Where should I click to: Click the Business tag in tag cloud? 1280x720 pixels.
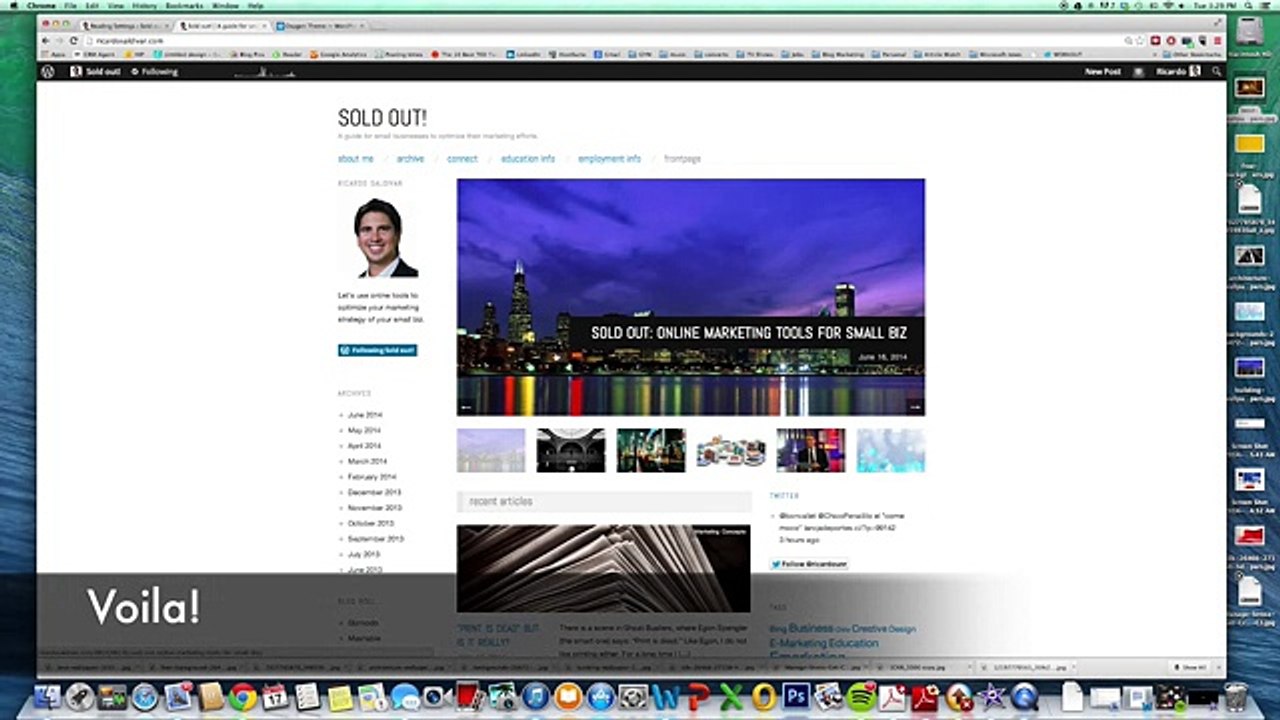tap(810, 629)
